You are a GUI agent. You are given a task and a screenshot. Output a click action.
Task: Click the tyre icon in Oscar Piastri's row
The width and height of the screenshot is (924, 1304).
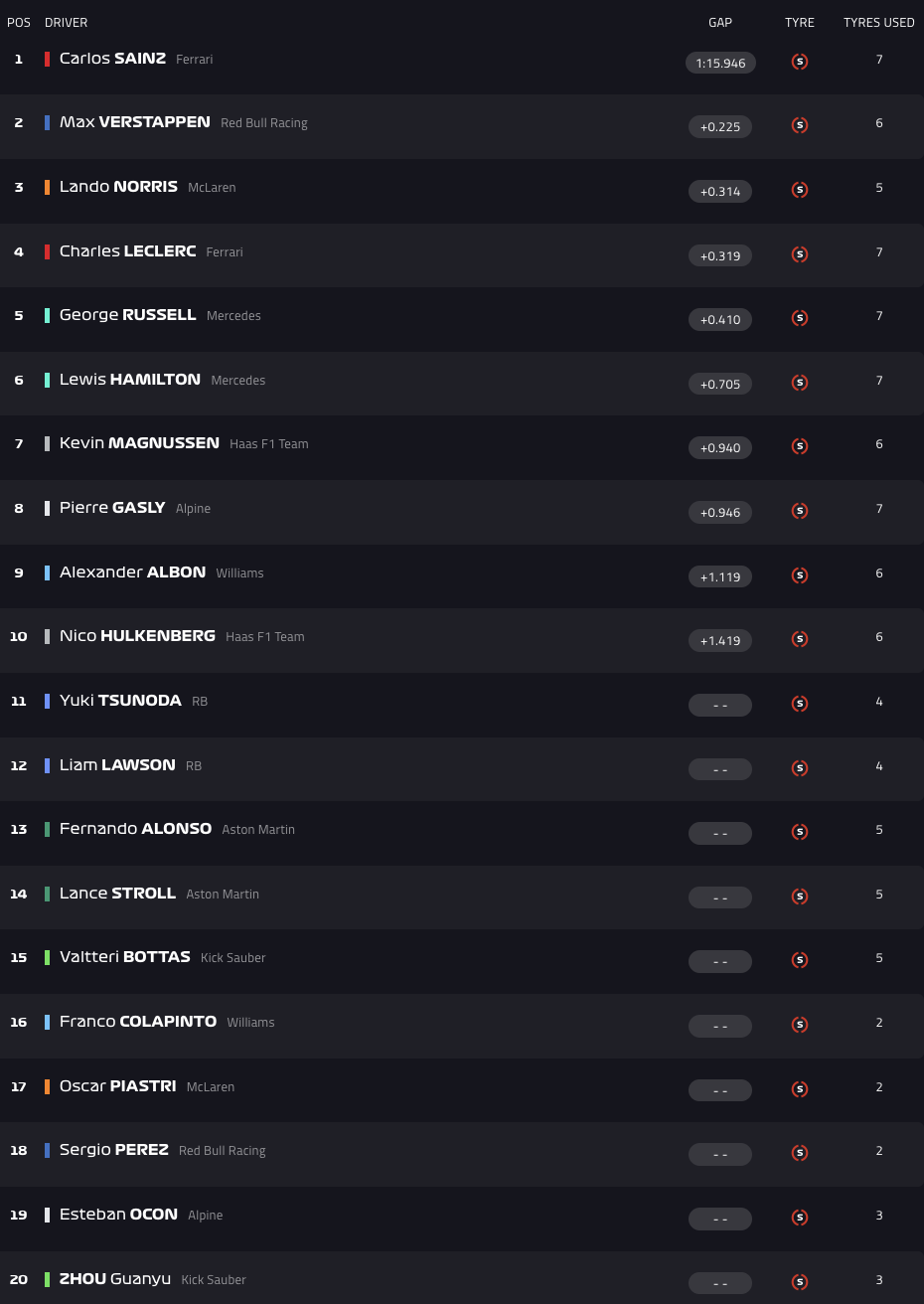(x=800, y=1089)
